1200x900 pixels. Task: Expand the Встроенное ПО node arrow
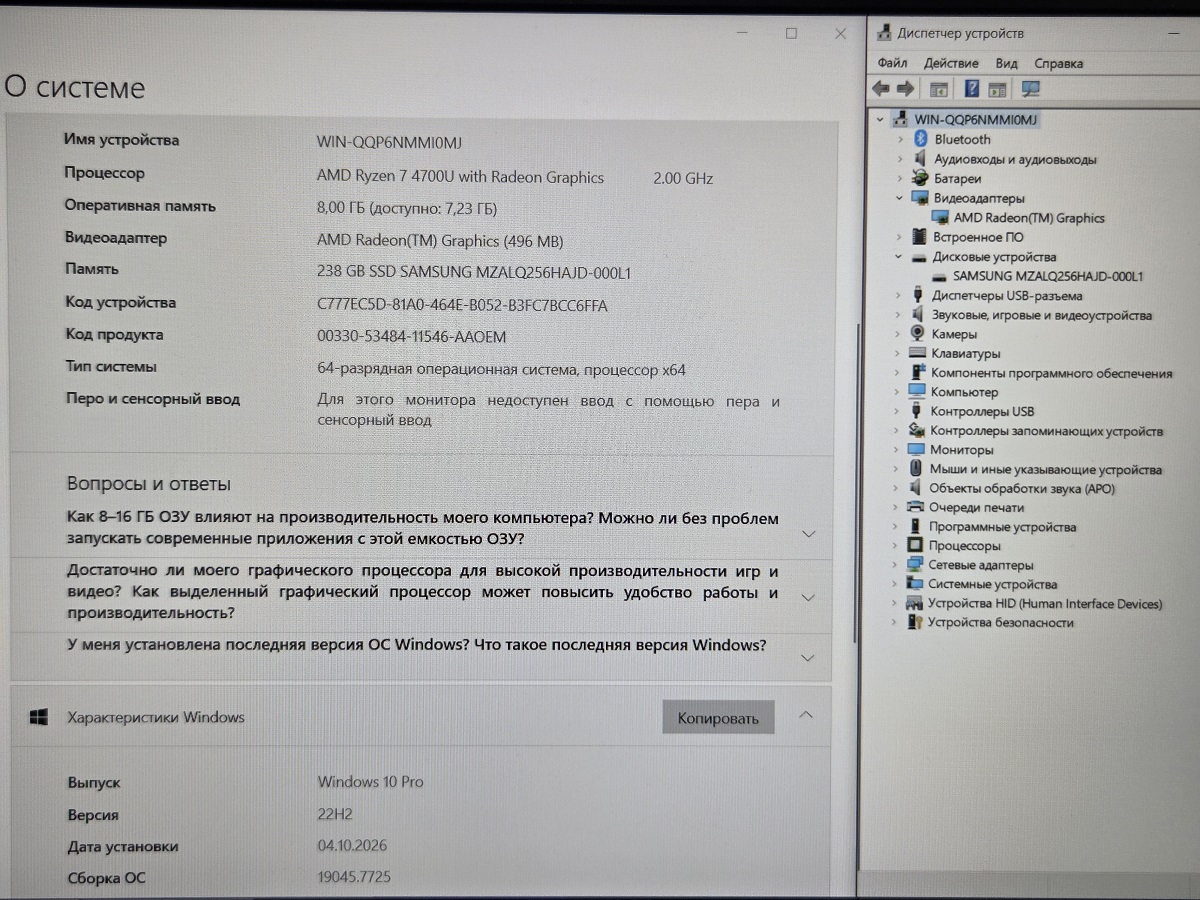point(899,237)
